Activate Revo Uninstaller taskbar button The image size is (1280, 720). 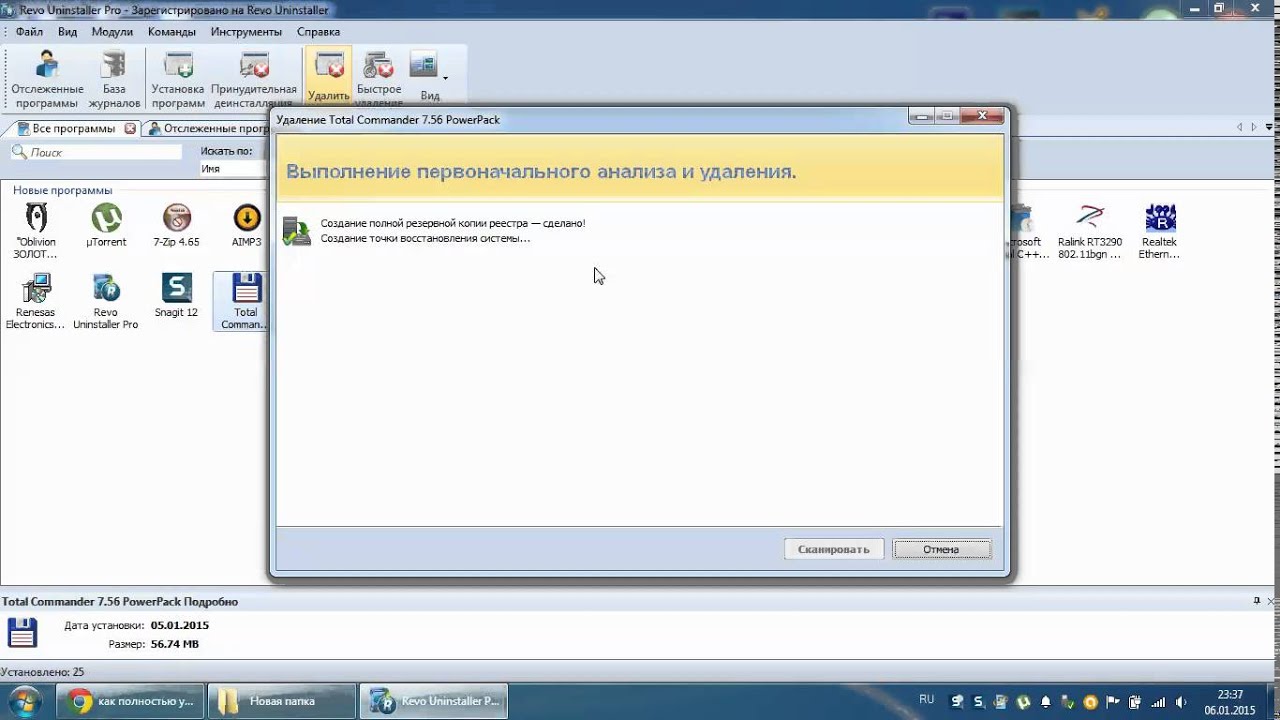pos(434,701)
